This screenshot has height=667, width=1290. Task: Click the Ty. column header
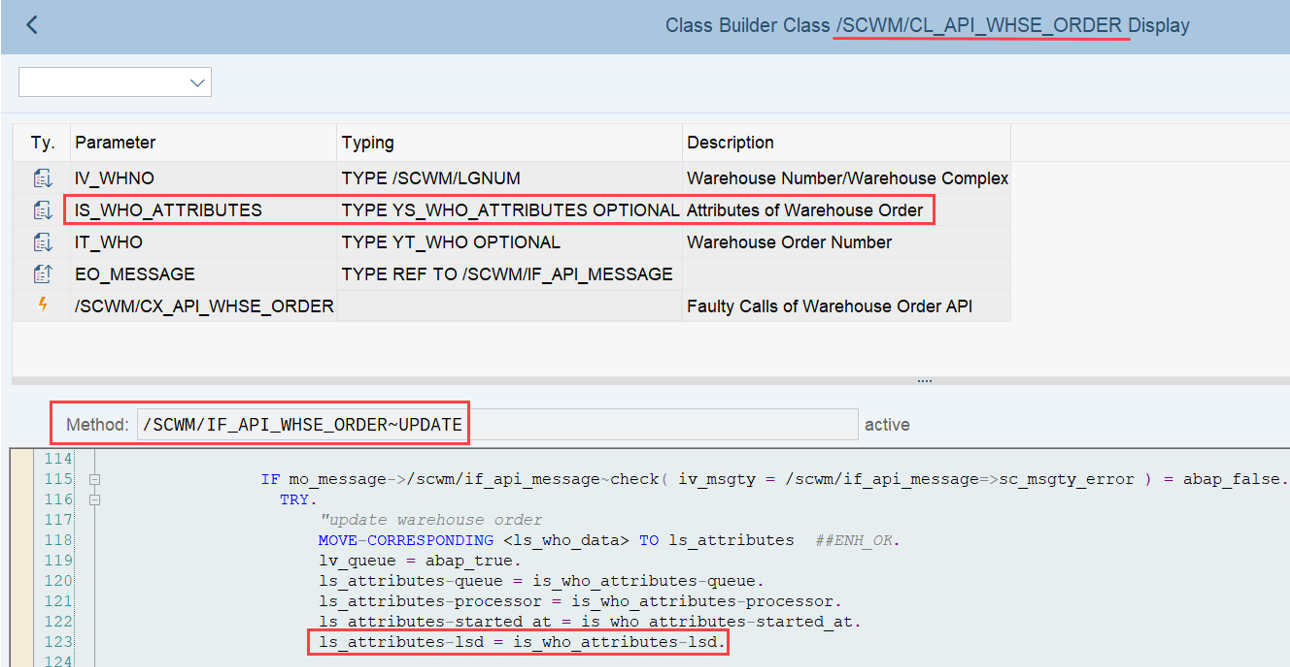[x=42, y=143]
